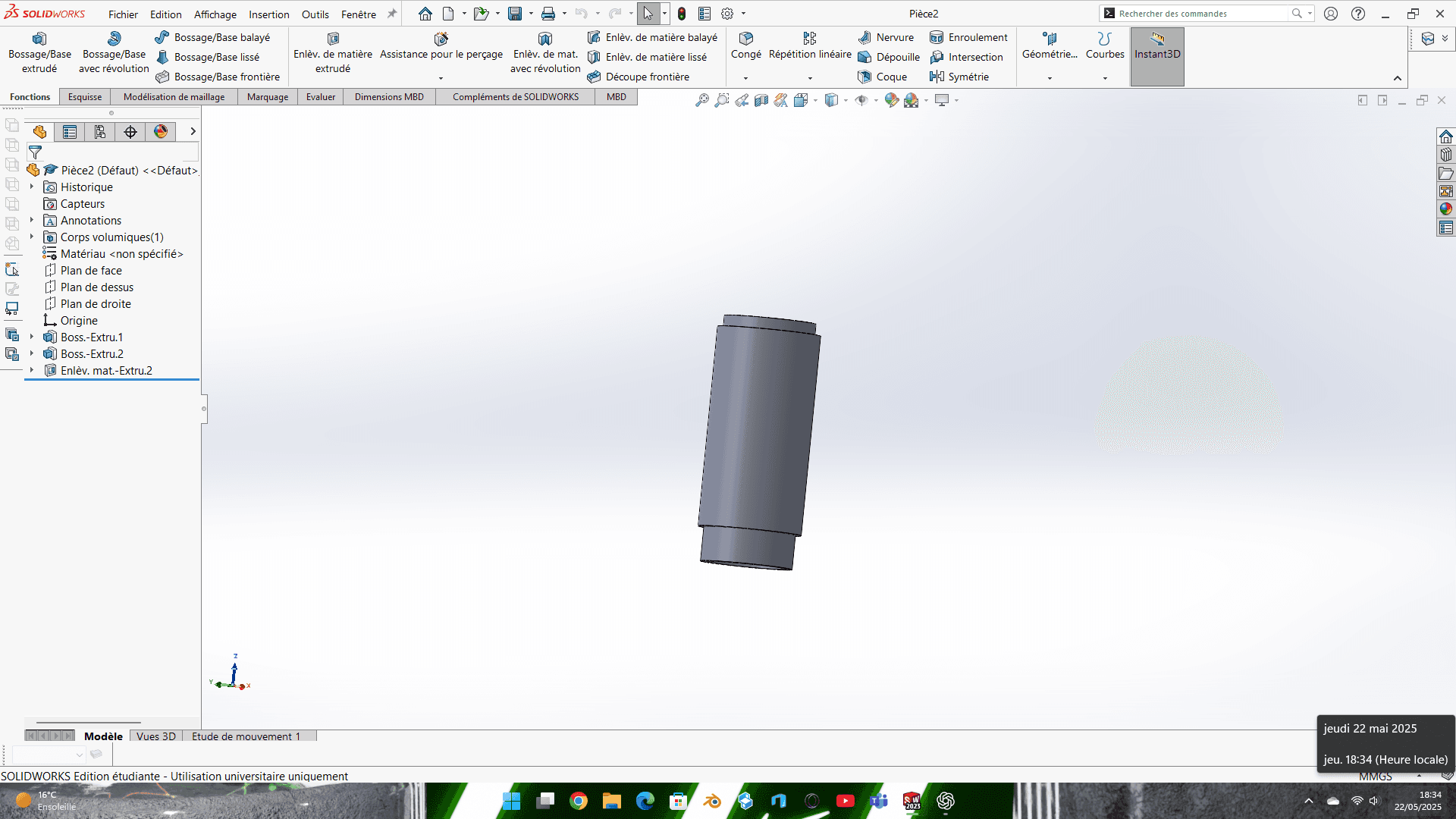Open Géométrie de référence tool

coord(1050,45)
